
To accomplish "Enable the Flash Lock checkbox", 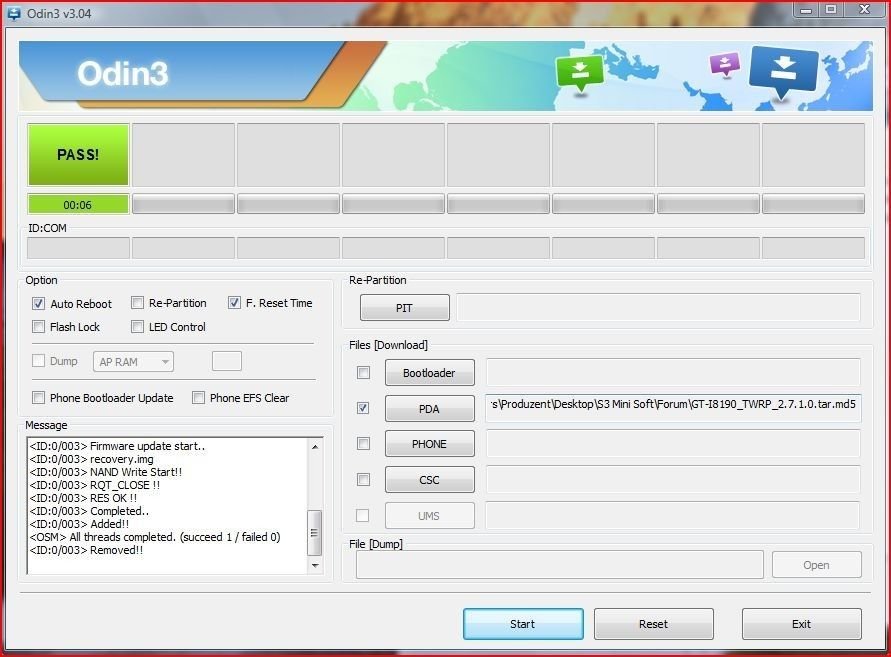I will coord(39,327).
